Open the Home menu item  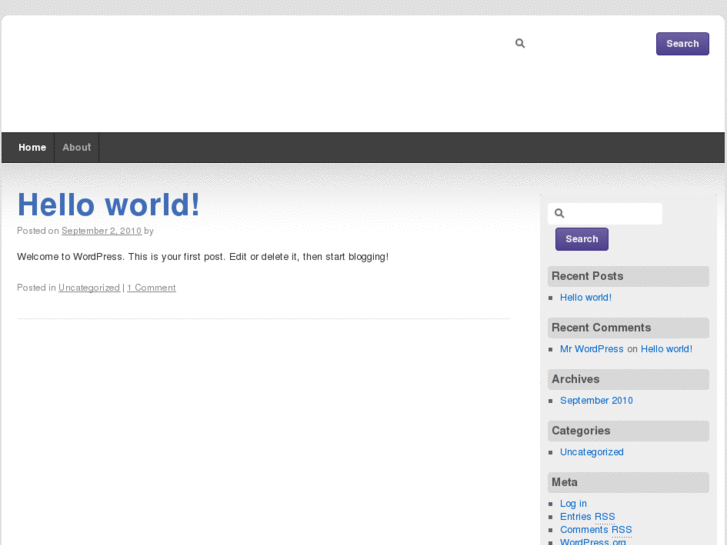coord(32,147)
